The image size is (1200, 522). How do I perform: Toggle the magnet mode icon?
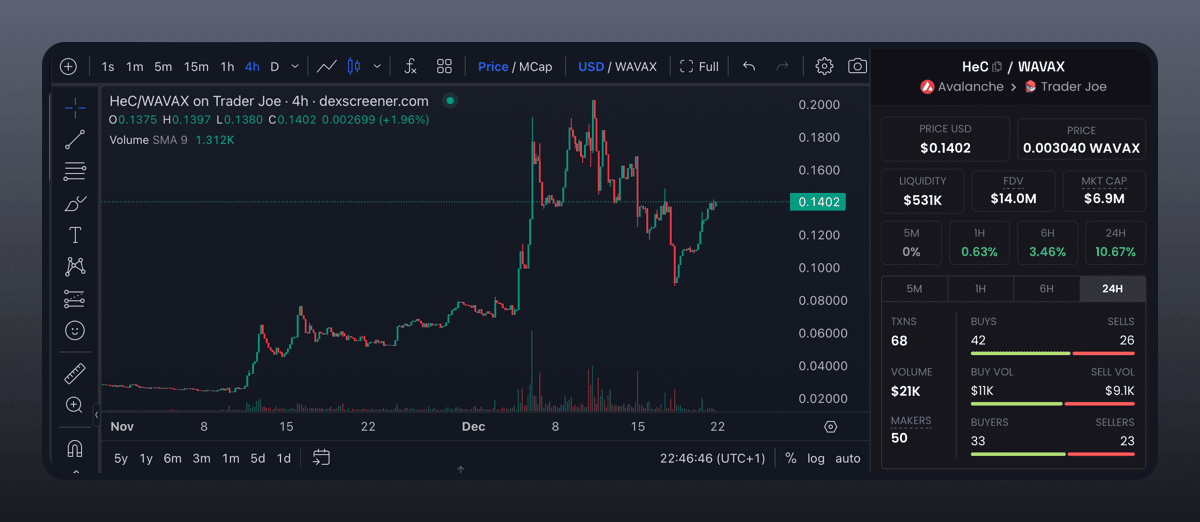[x=75, y=448]
